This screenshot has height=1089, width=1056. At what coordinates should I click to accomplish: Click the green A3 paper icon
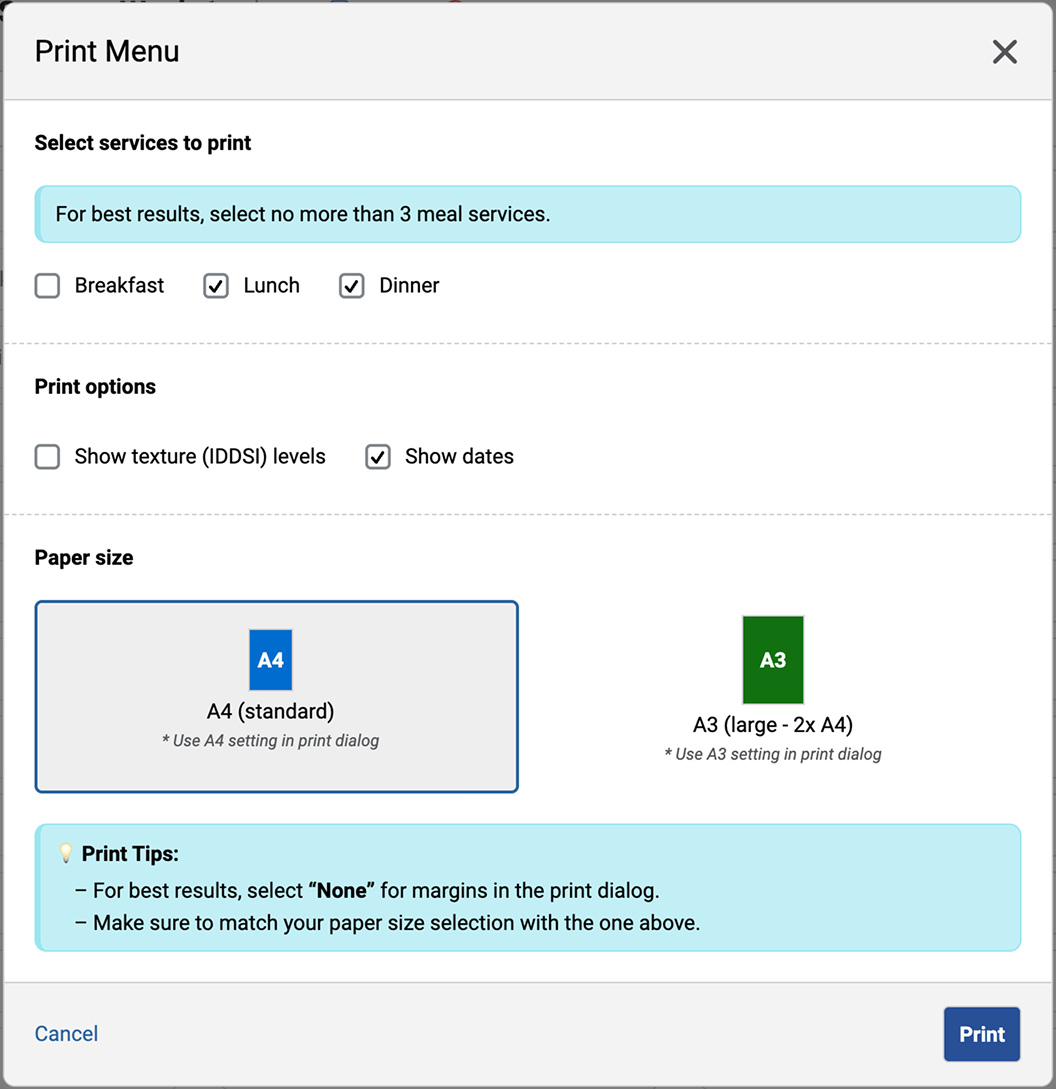tap(773, 660)
